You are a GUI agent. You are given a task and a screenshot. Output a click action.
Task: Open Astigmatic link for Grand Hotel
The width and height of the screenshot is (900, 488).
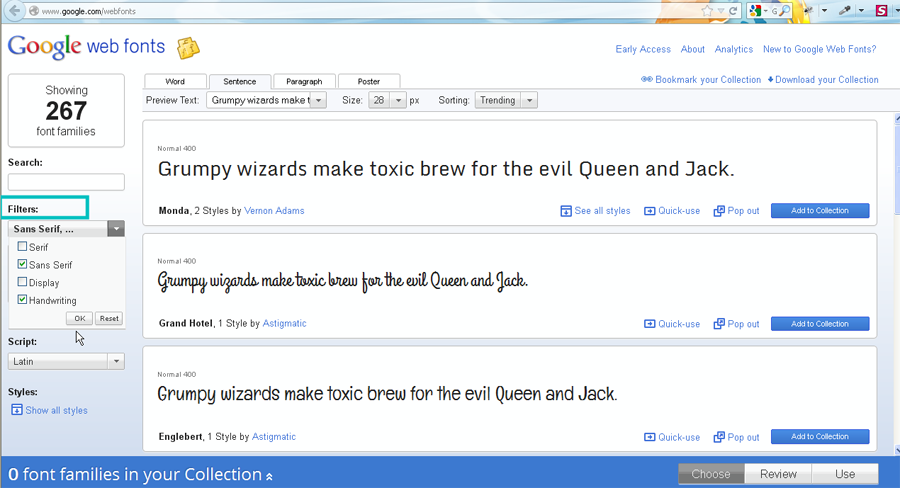[x=284, y=323]
